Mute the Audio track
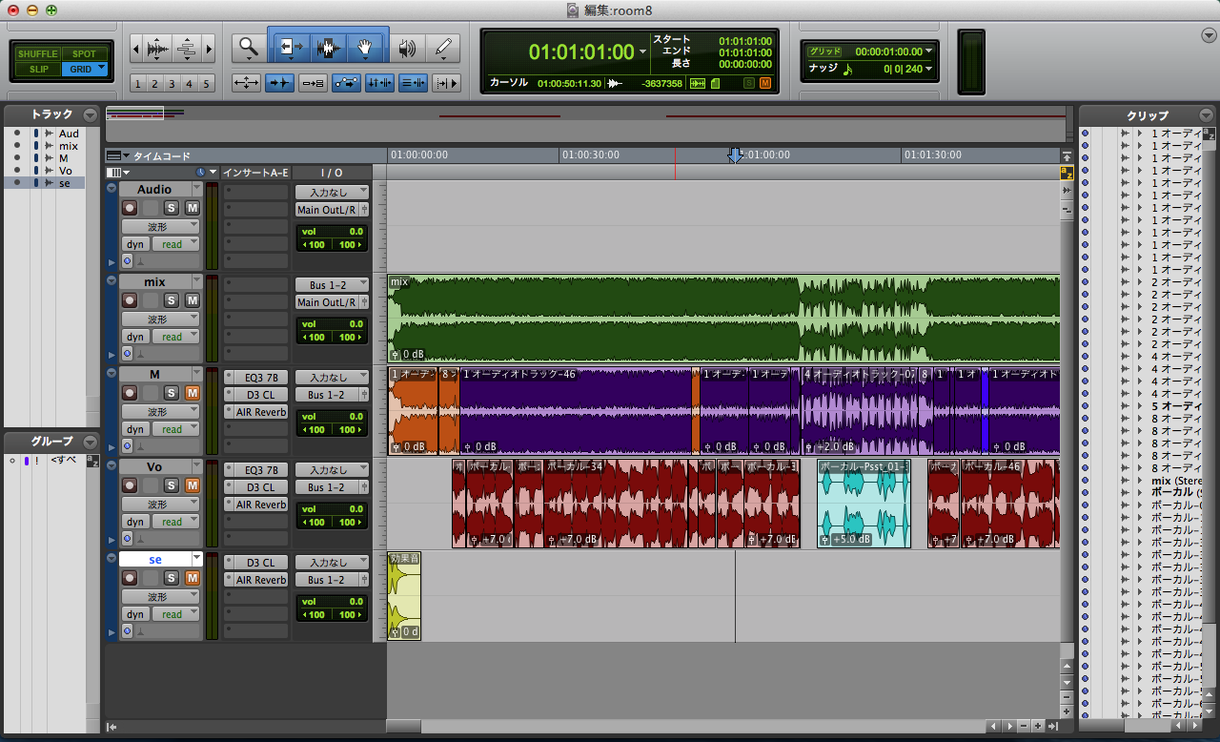 192,208
